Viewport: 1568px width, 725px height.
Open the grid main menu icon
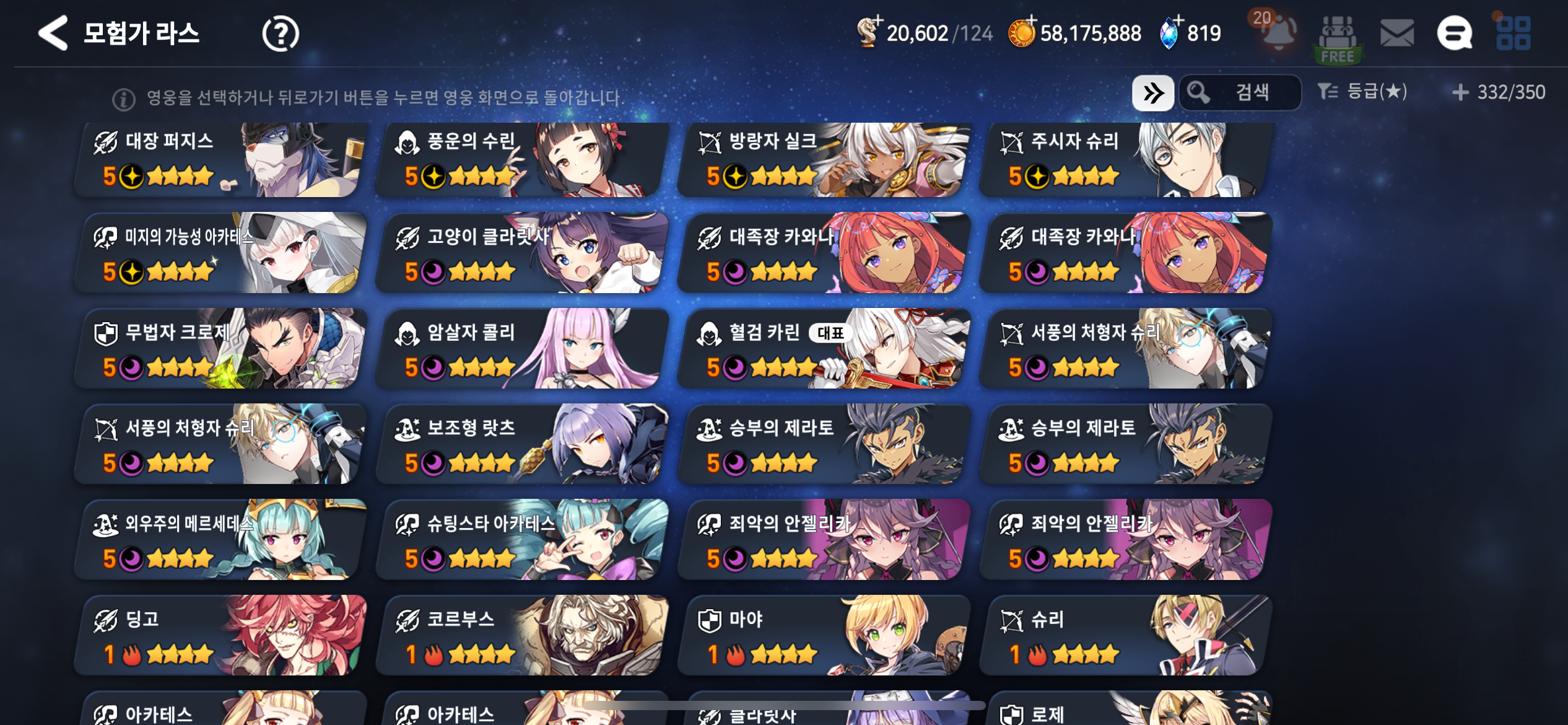click(1513, 33)
